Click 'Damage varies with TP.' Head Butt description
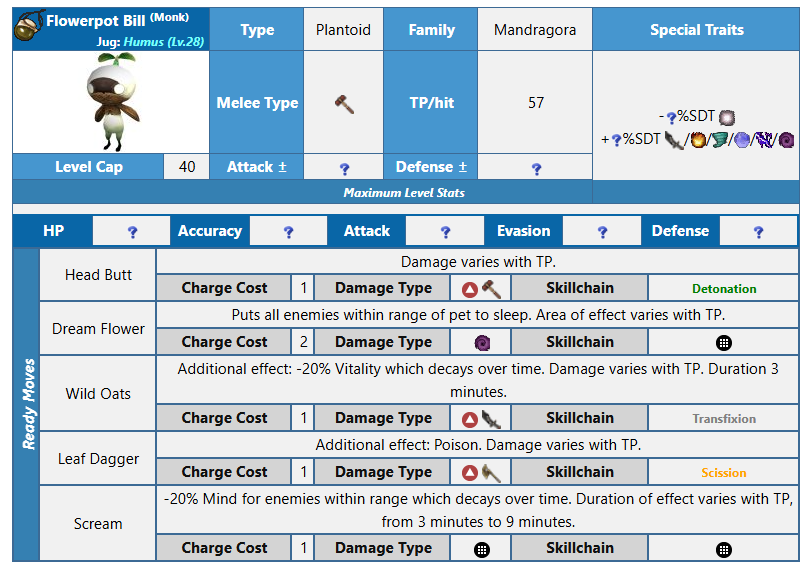This screenshot has width=804, height=569. tap(478, 262)
